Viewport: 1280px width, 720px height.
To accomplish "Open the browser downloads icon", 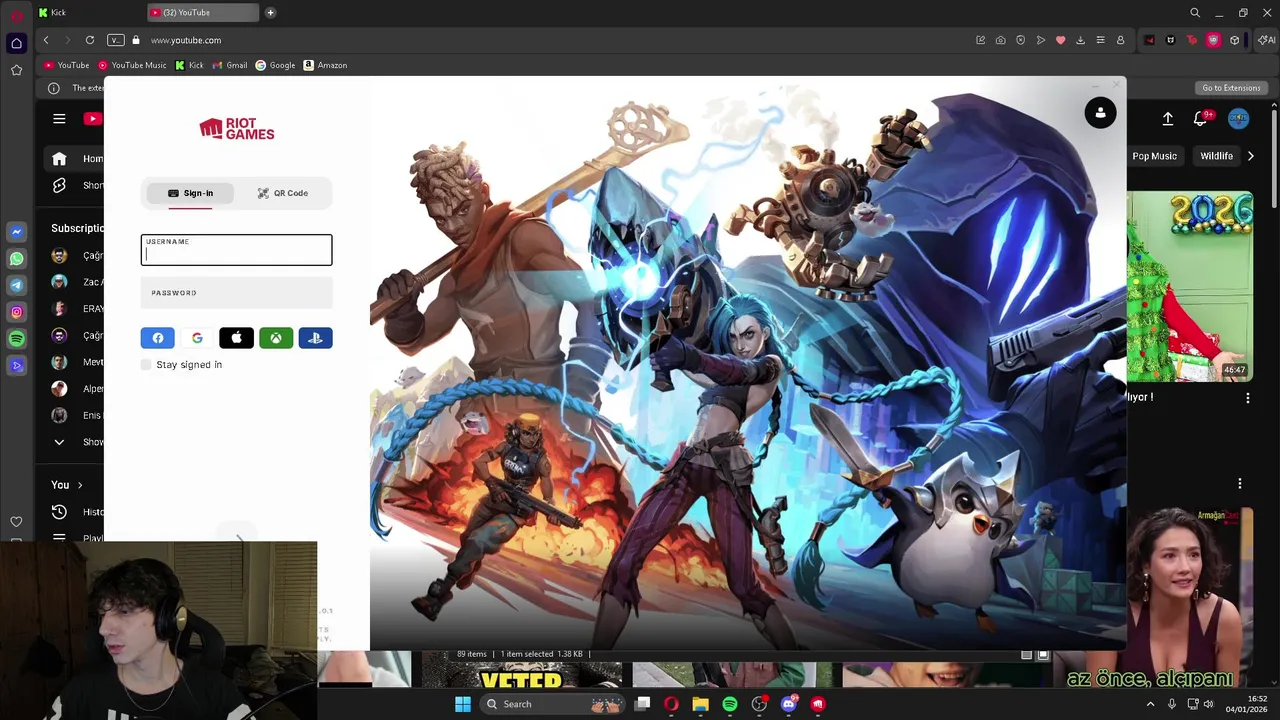I will [1080, 40].
